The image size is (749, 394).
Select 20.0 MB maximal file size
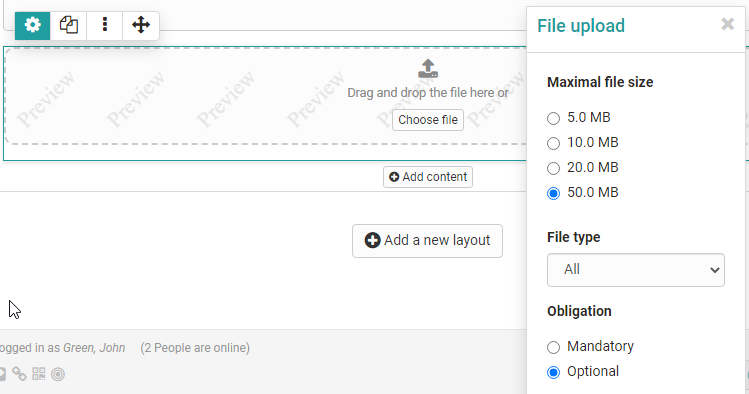[x=553, y=168]
